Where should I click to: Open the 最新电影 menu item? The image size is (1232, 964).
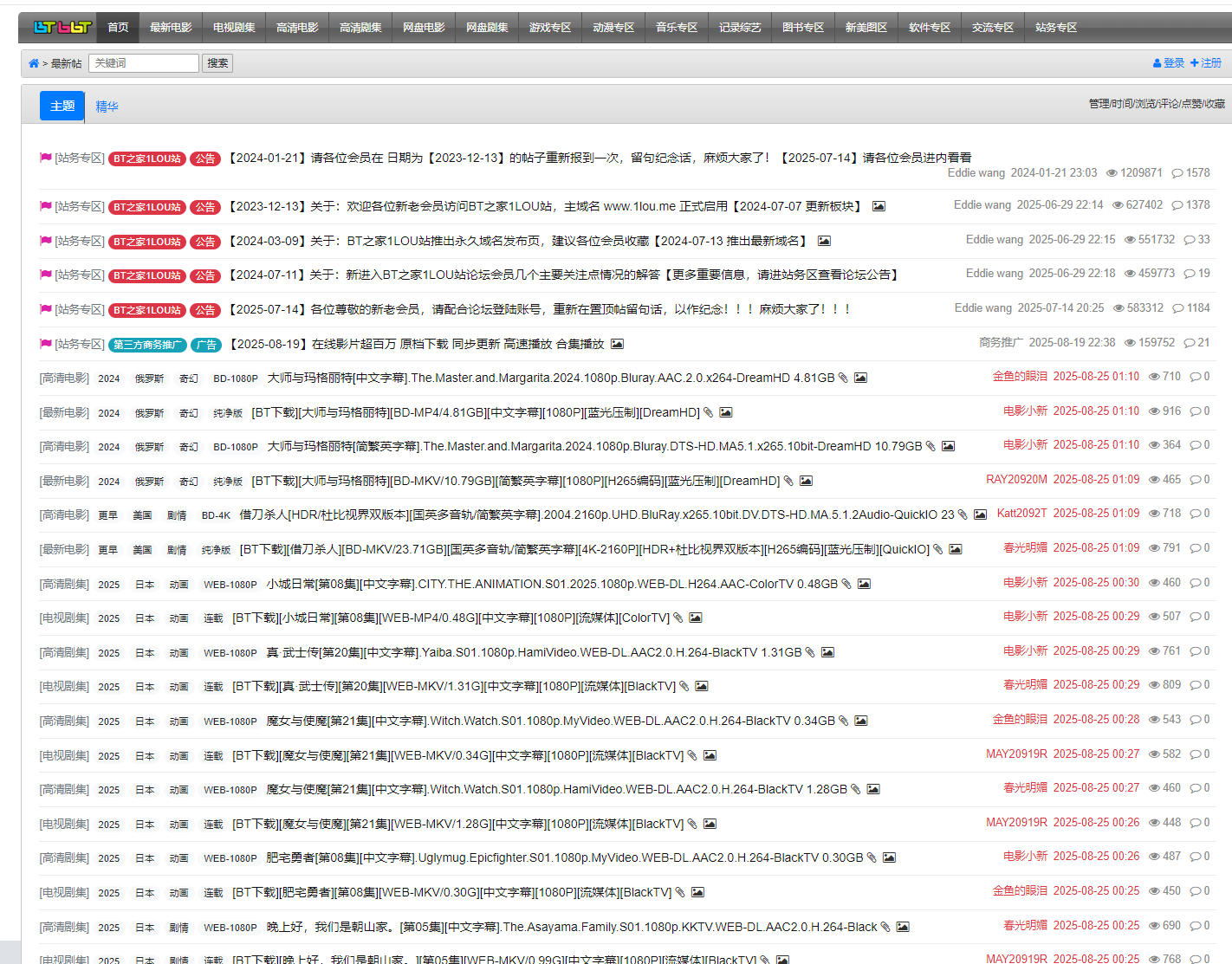point(171,28)
